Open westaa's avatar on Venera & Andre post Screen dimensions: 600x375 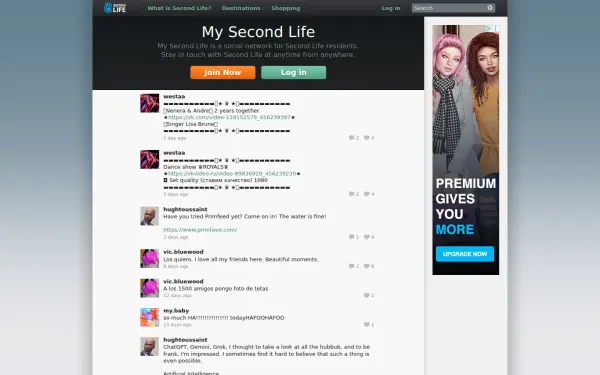click(149, 103)
